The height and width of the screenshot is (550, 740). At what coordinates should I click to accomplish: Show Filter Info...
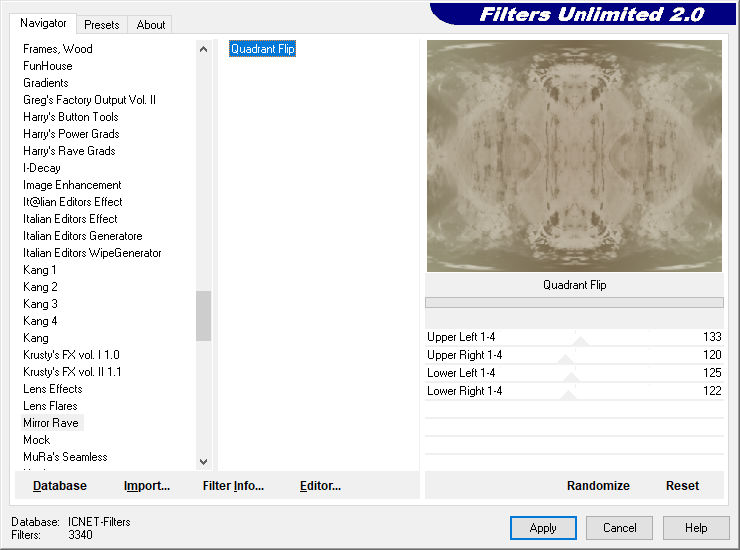(233, 486)
